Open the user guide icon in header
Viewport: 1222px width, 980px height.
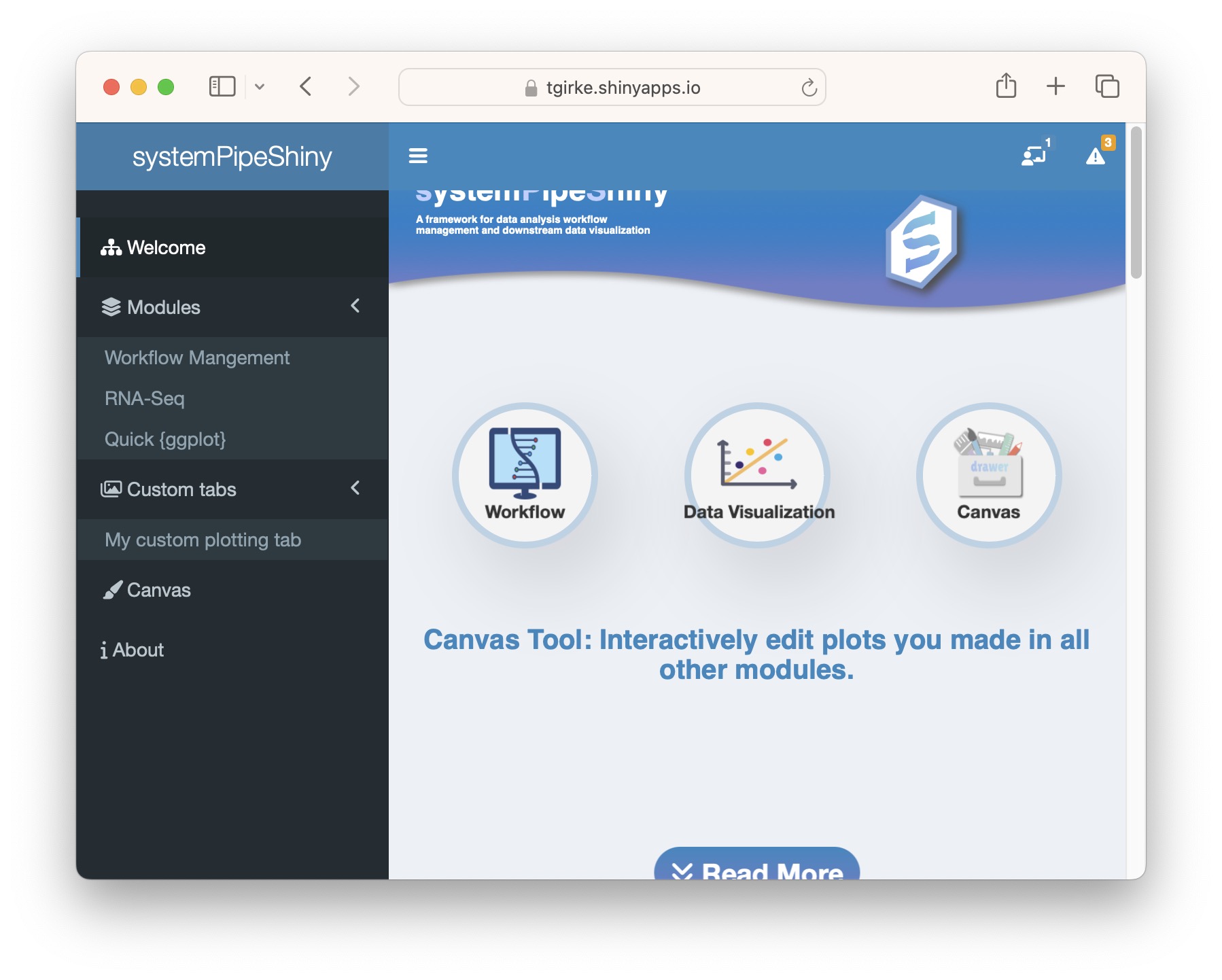click(x=1034, y=156)
